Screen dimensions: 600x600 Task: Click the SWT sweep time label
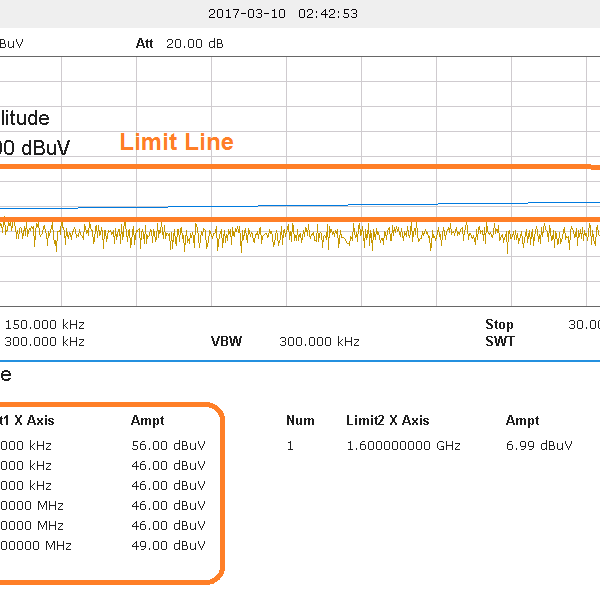pos(499,341)
